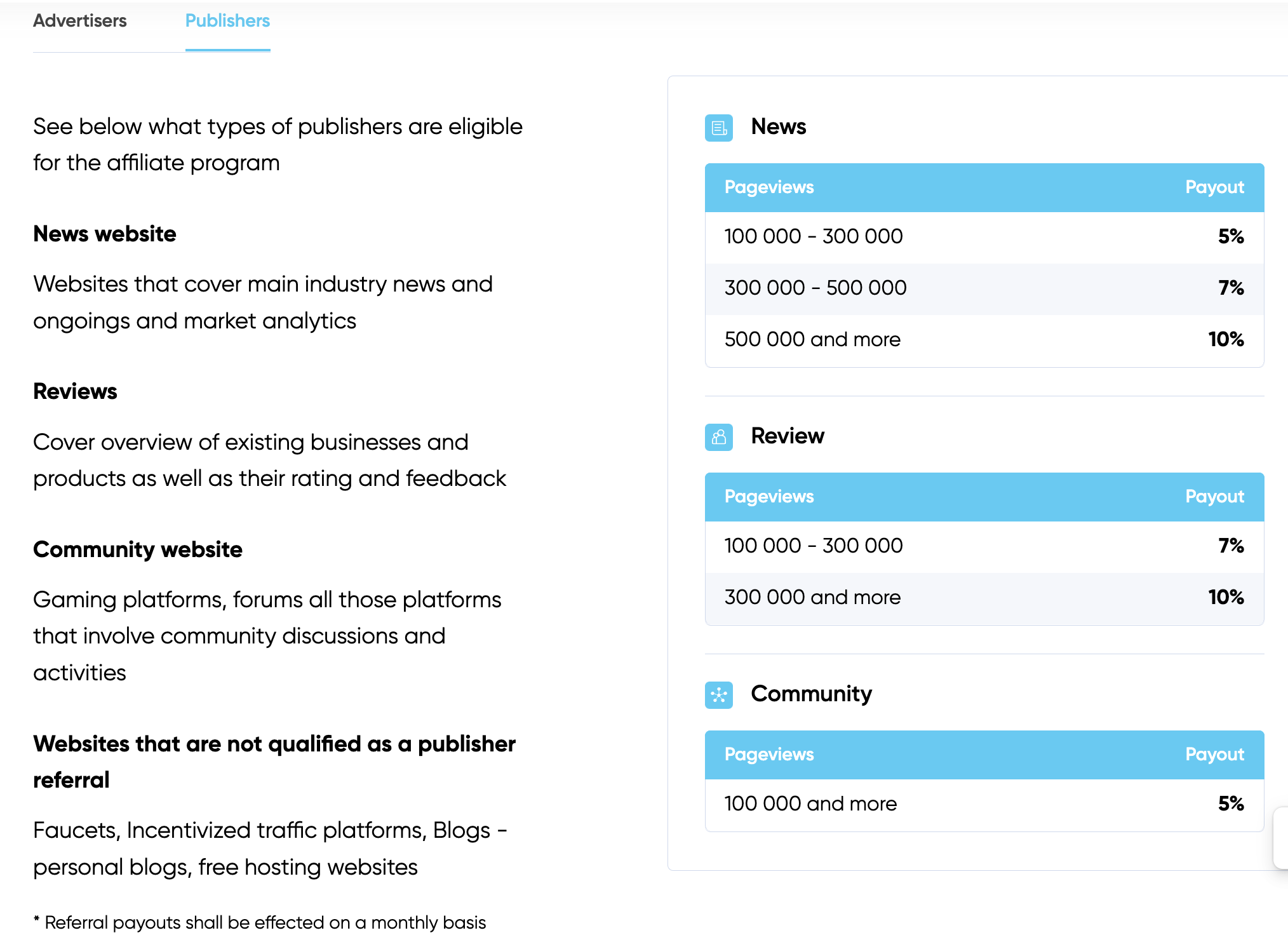Click the Community section heading

point(811,694)
